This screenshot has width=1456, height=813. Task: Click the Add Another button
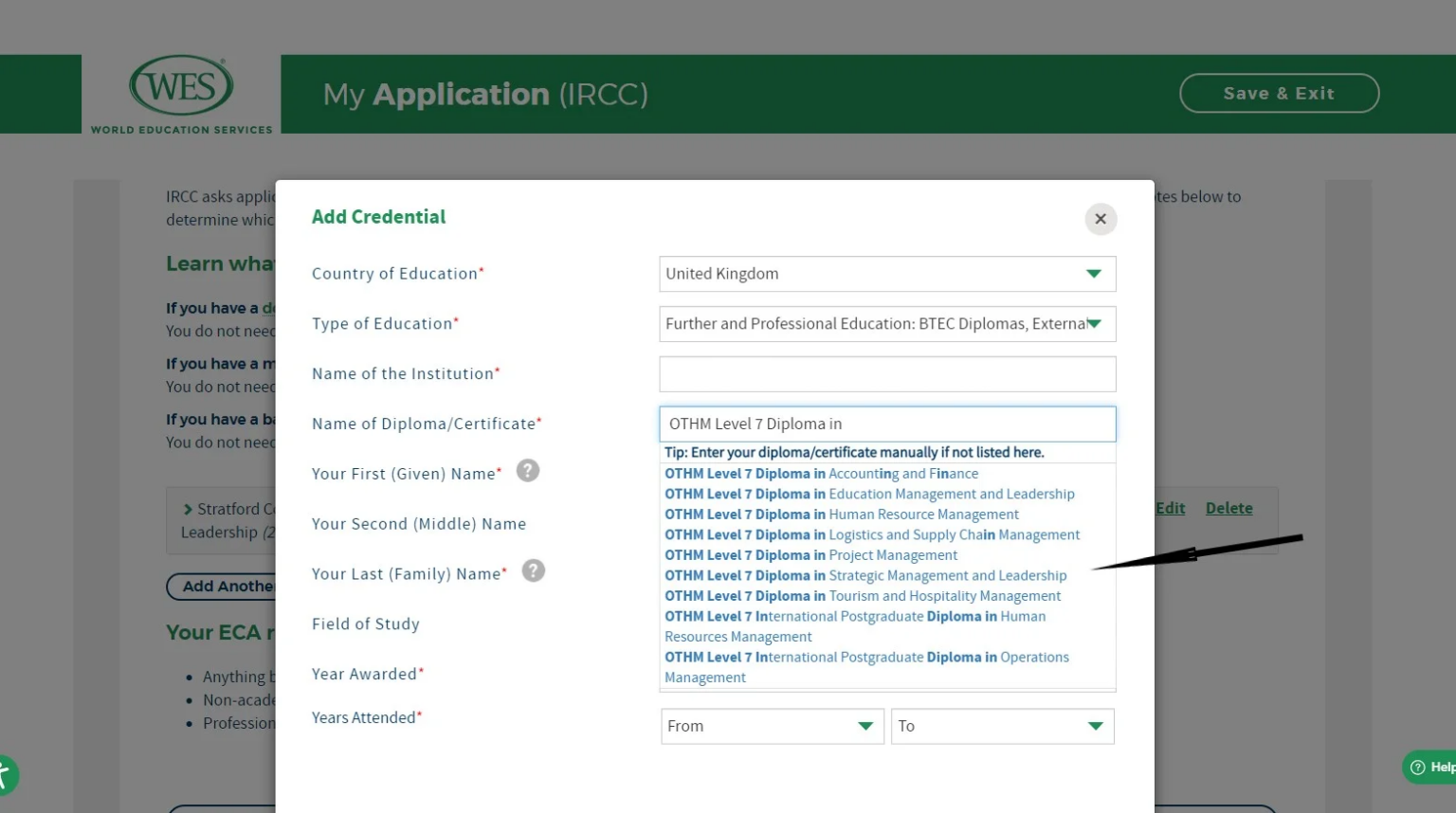click(x=222, y=587)
